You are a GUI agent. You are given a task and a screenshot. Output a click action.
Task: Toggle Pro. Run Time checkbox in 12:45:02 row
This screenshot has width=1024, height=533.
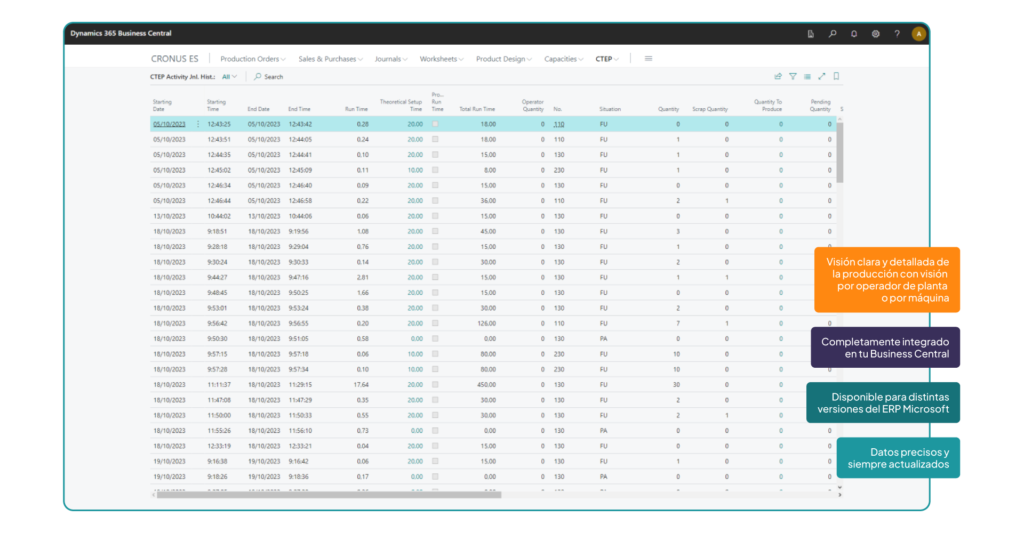point(435,170)
